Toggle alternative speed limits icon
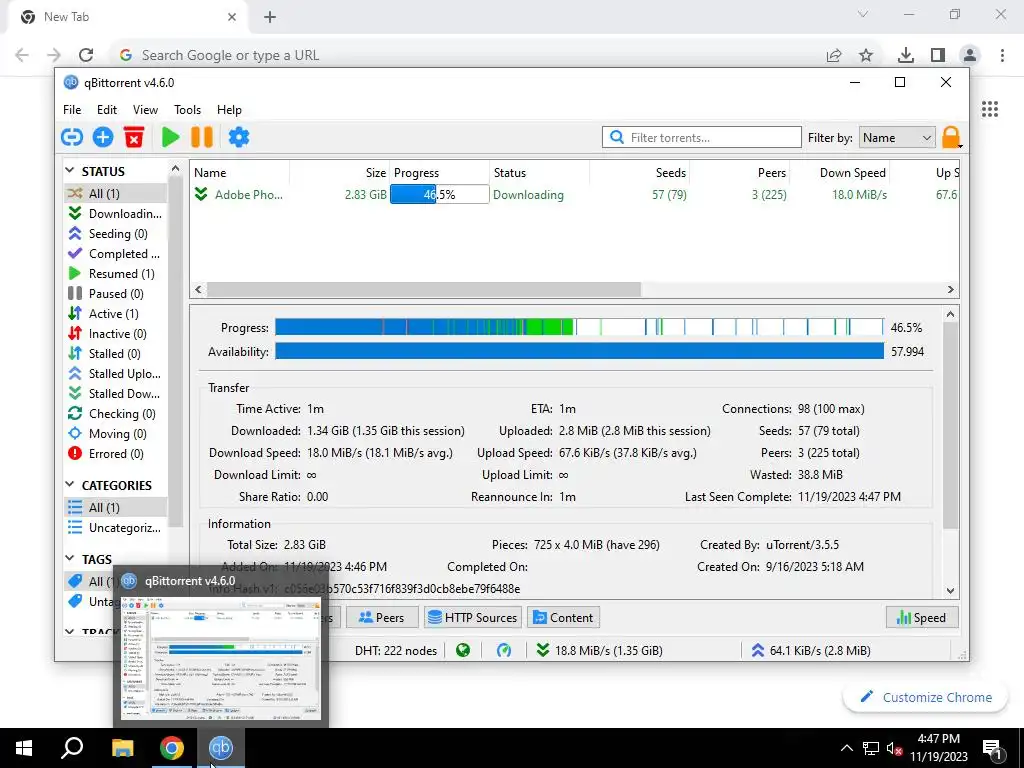The height and width of the screenshot is (768, 1024). click(504, 650)
